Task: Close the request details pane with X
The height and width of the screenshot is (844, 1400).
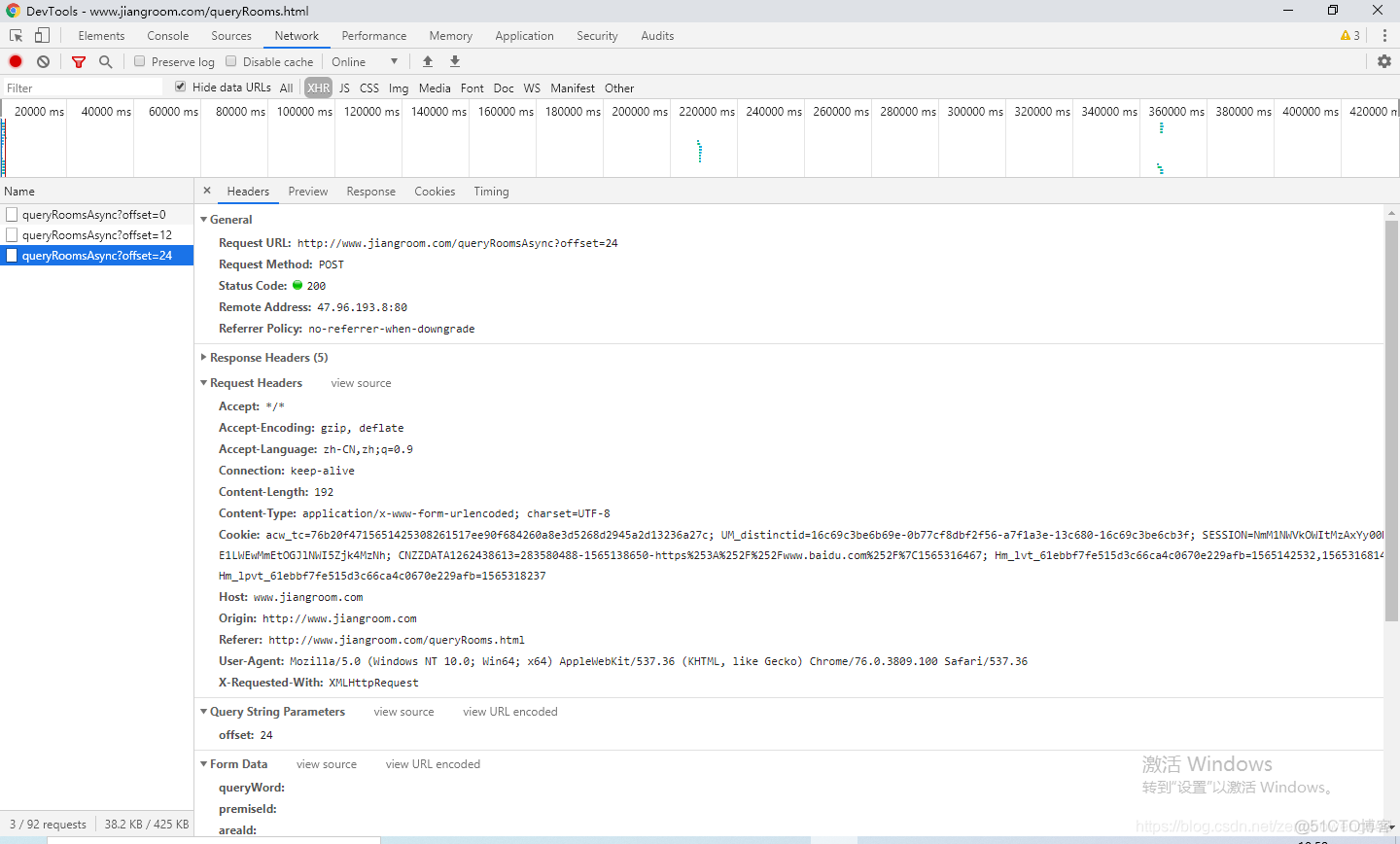Action: click(x=207, y=191)
